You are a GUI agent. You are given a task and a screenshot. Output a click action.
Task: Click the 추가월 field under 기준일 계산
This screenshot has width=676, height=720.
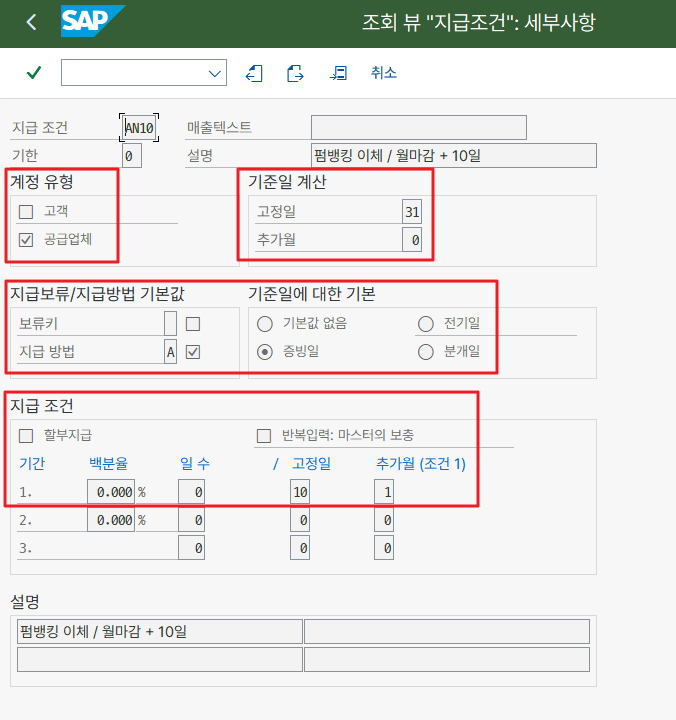[x=412, y=240]
